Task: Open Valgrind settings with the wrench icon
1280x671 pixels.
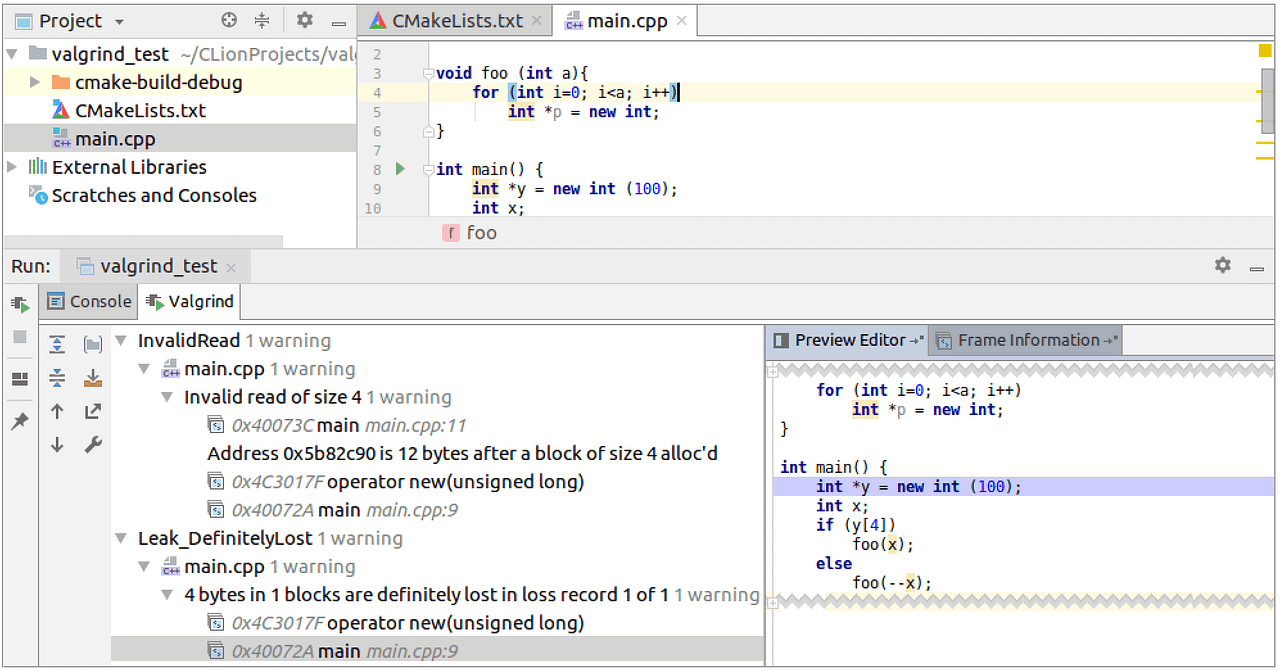Action: click(93, 444)
